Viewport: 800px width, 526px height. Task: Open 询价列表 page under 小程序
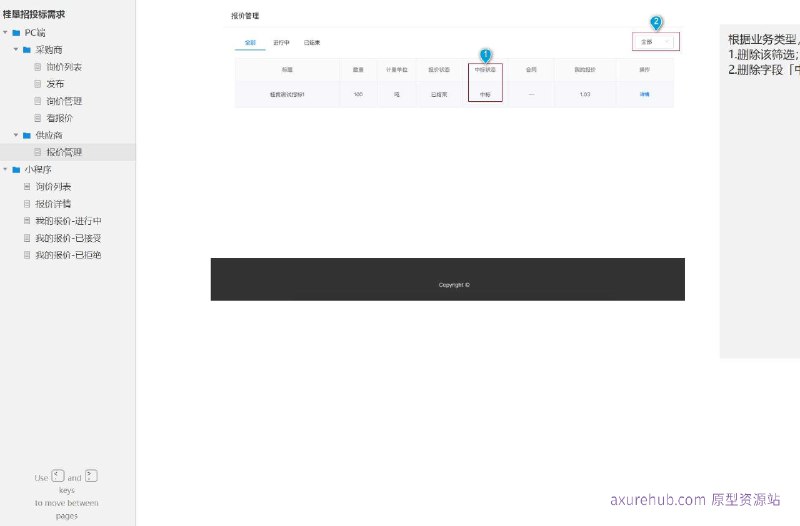click(53, 187)
